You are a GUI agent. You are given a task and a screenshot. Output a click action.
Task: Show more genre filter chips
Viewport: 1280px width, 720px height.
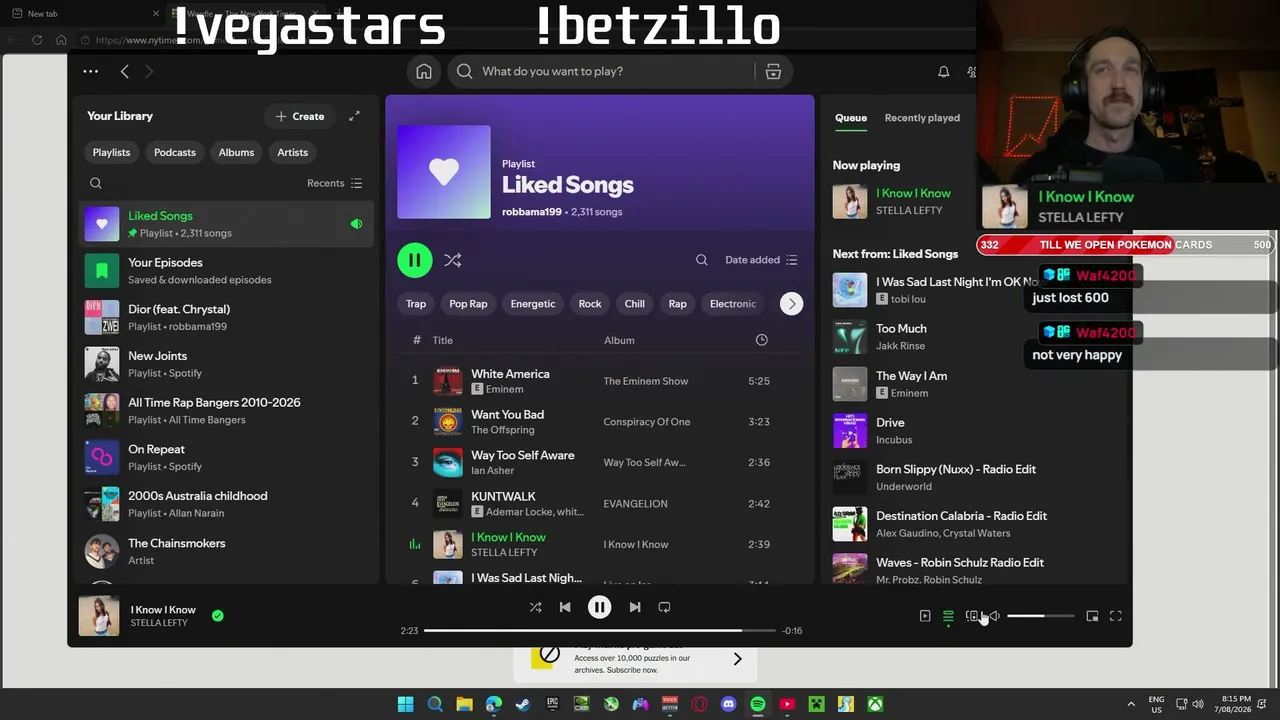[791, 304]
